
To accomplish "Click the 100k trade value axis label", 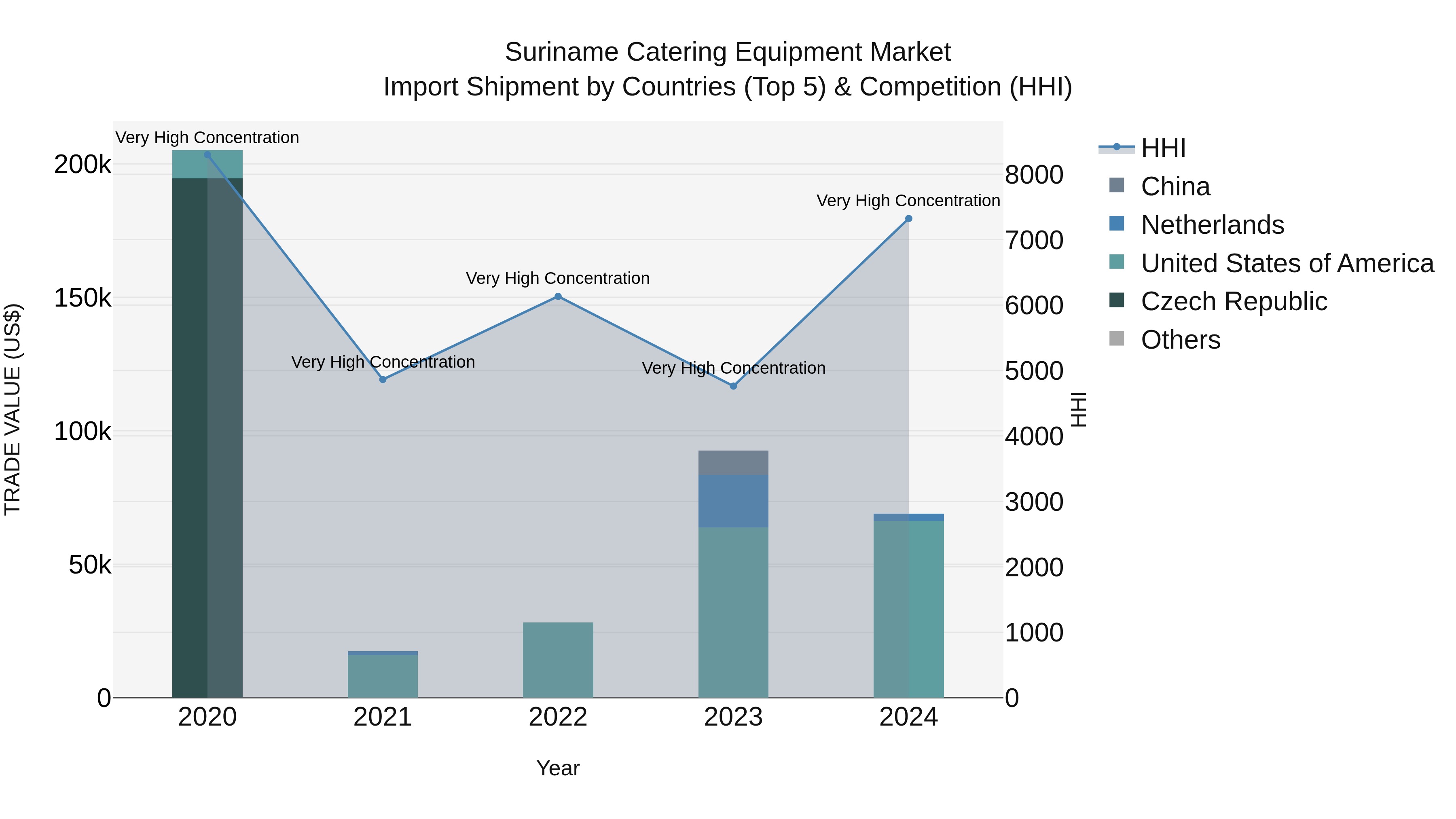I will point(83,431).
